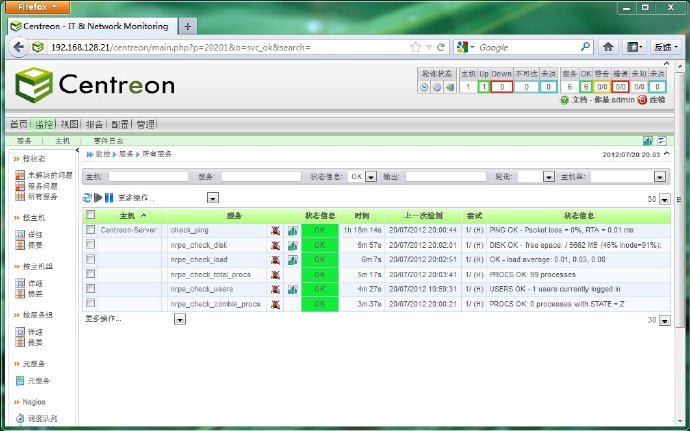Click the red action icon for nrpe_check_load
690x431 pixels.
[275, 260]
